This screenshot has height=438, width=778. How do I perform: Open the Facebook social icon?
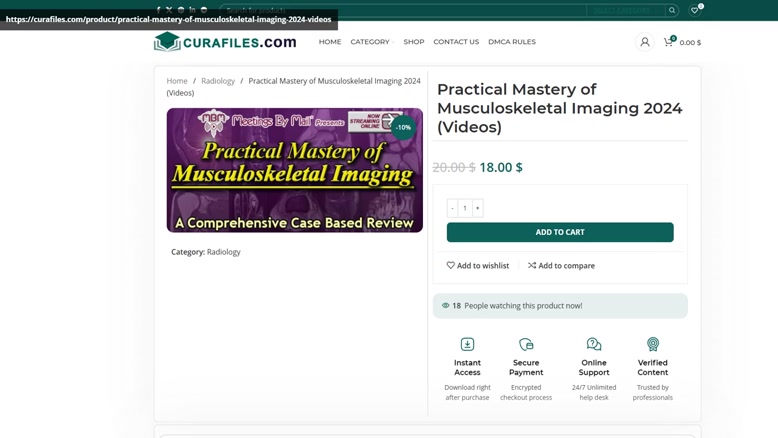coord(158,10)
